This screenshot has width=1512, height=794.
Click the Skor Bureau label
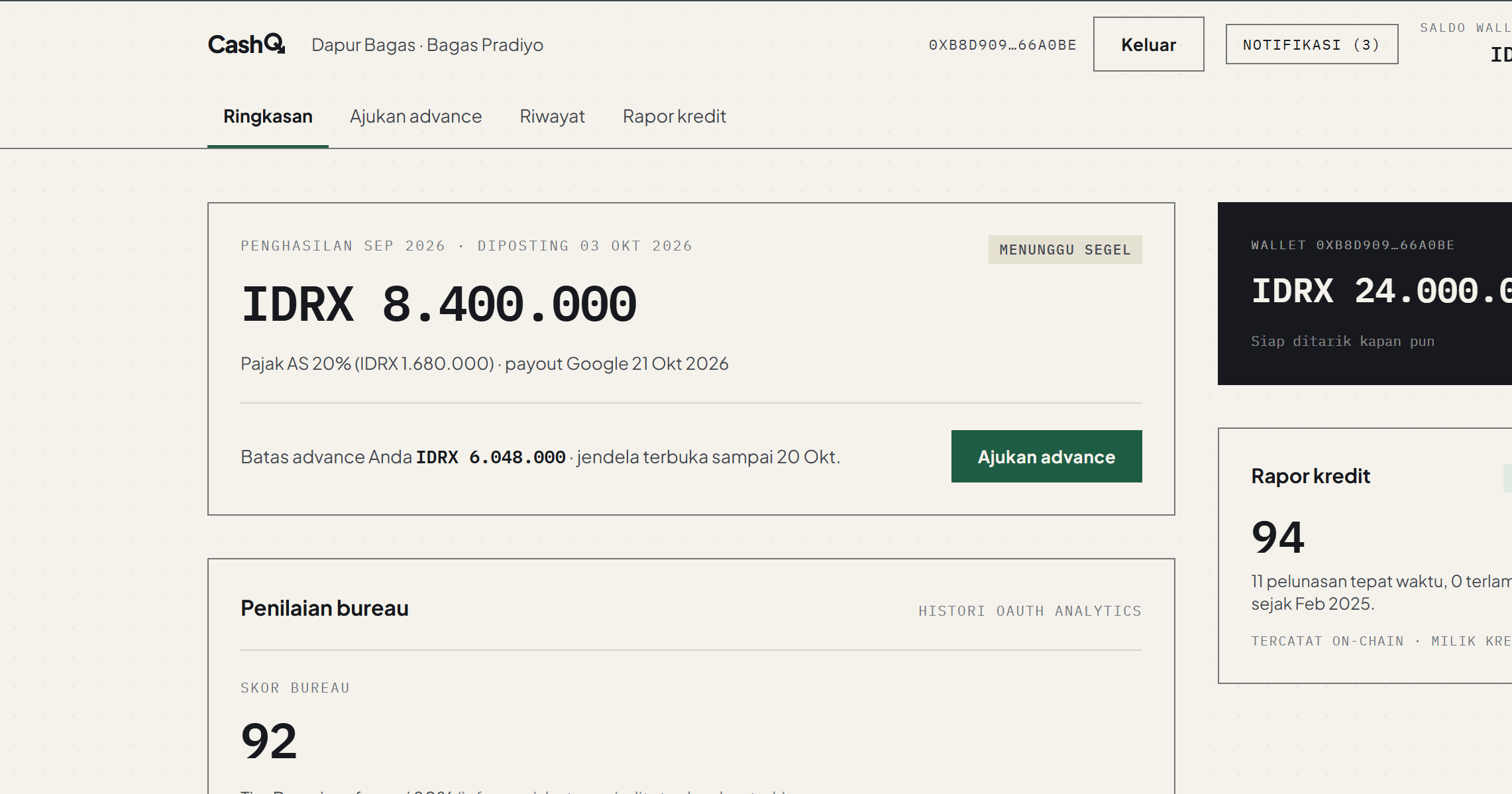coord(295,688)
